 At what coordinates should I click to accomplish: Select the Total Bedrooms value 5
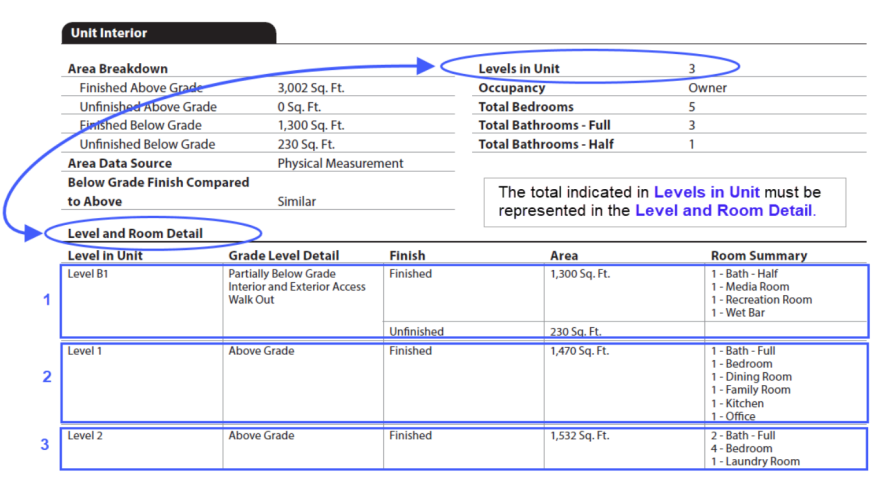[692, 107]
